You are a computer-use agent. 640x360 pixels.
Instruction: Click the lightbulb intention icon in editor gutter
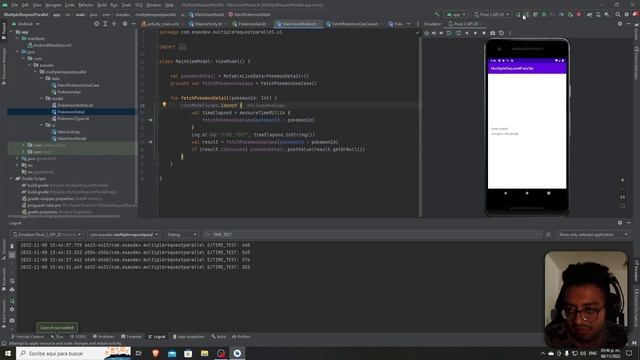coord(164,105)
